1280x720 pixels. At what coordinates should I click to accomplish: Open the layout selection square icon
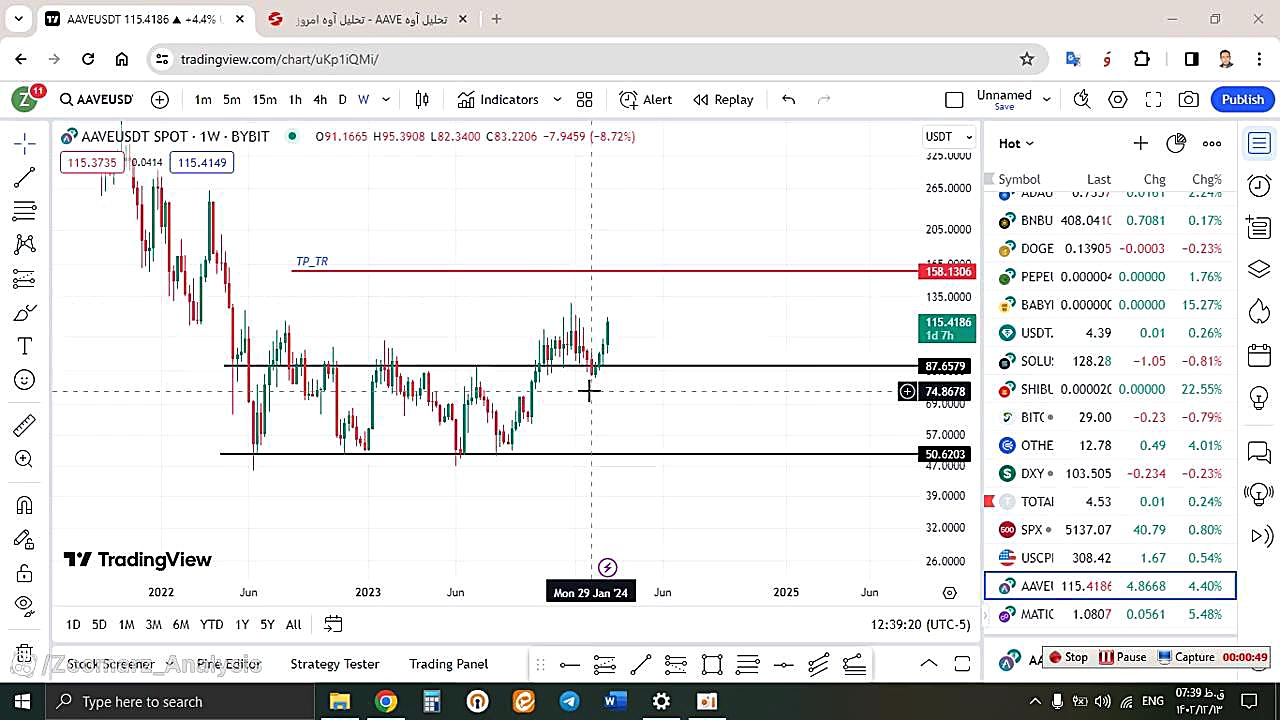(954, 99)
